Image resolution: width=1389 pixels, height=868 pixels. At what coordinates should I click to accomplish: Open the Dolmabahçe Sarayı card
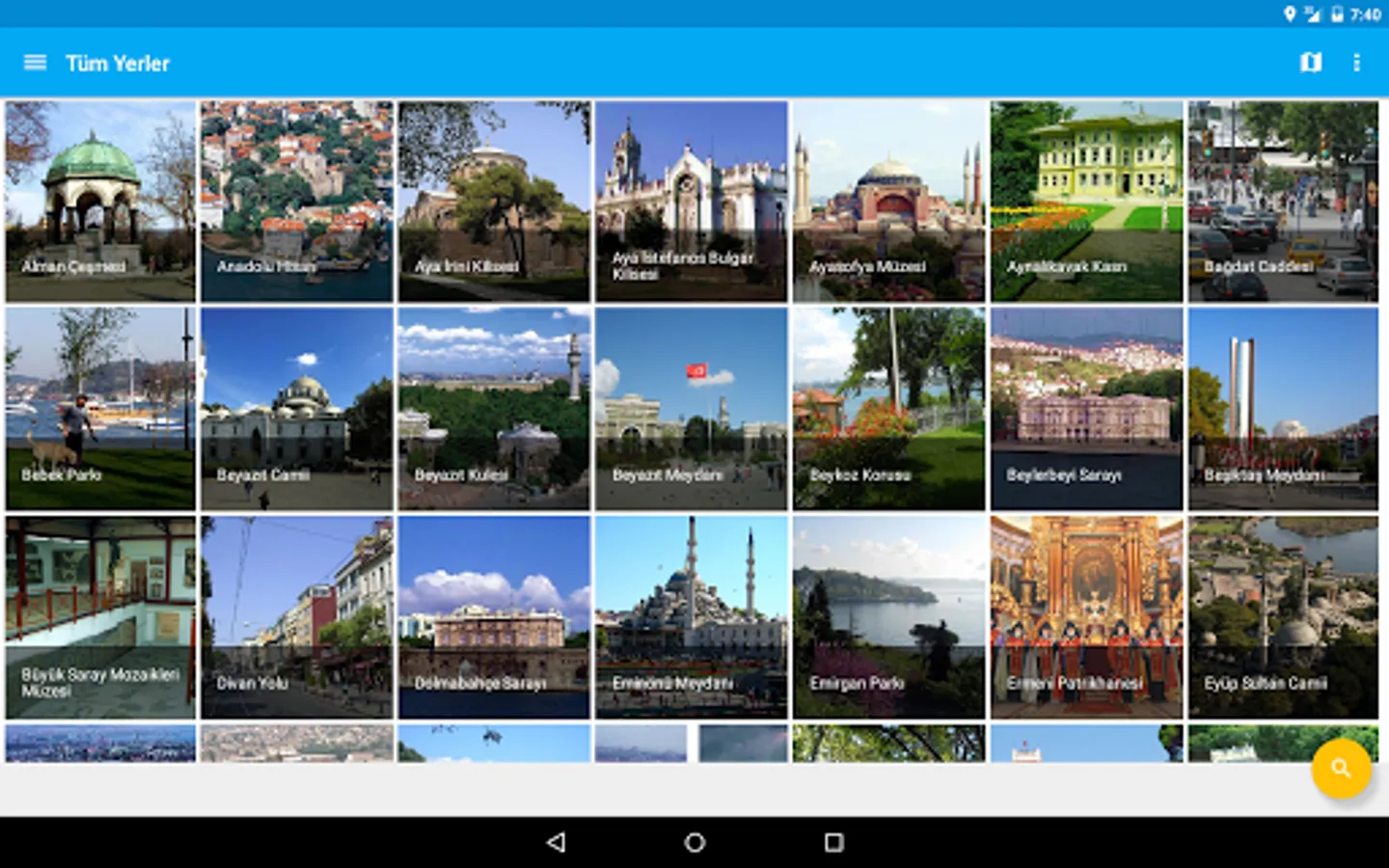click(494, 617)
